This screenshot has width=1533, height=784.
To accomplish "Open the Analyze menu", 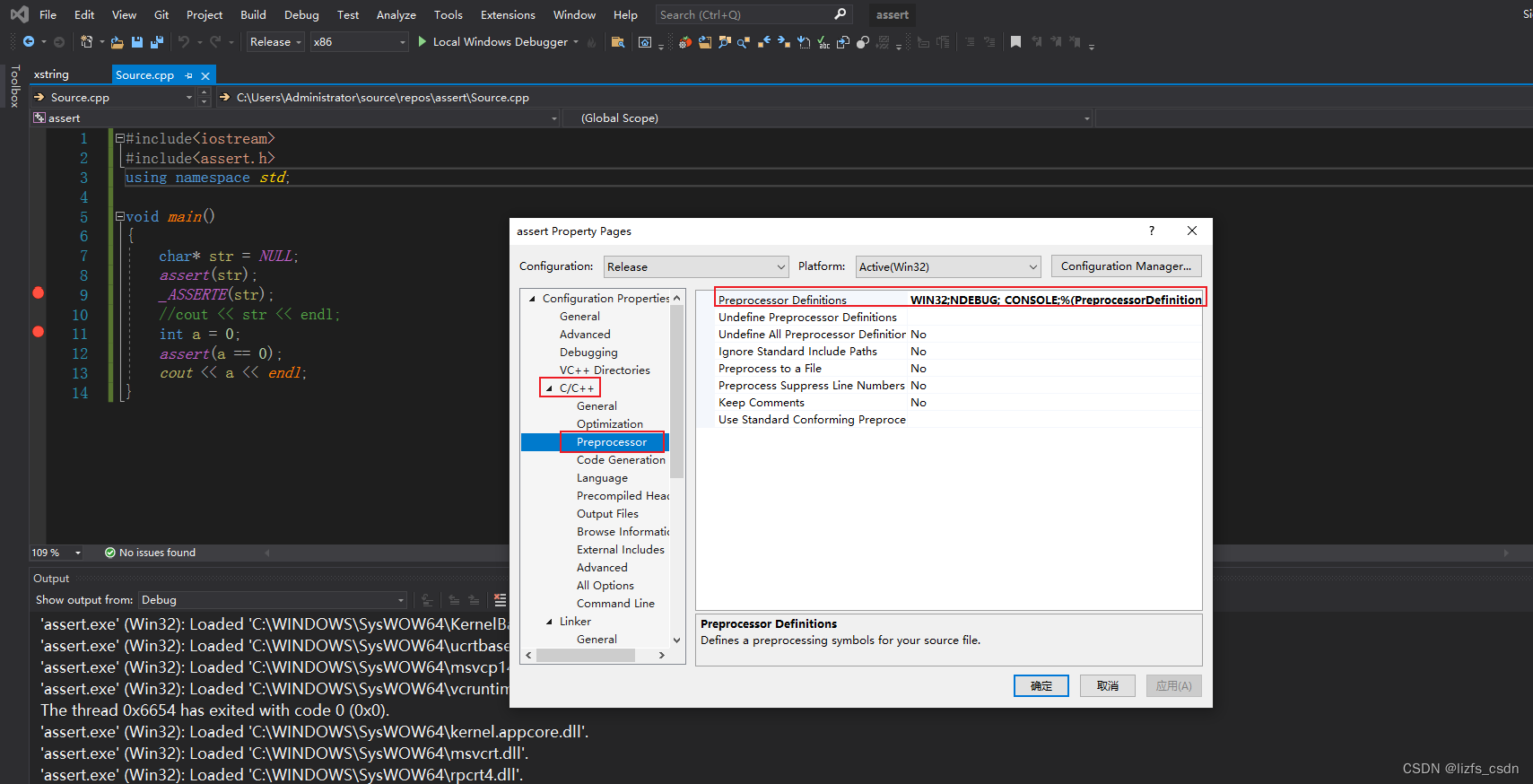I will pyautogui.click(x=396, y=14).
